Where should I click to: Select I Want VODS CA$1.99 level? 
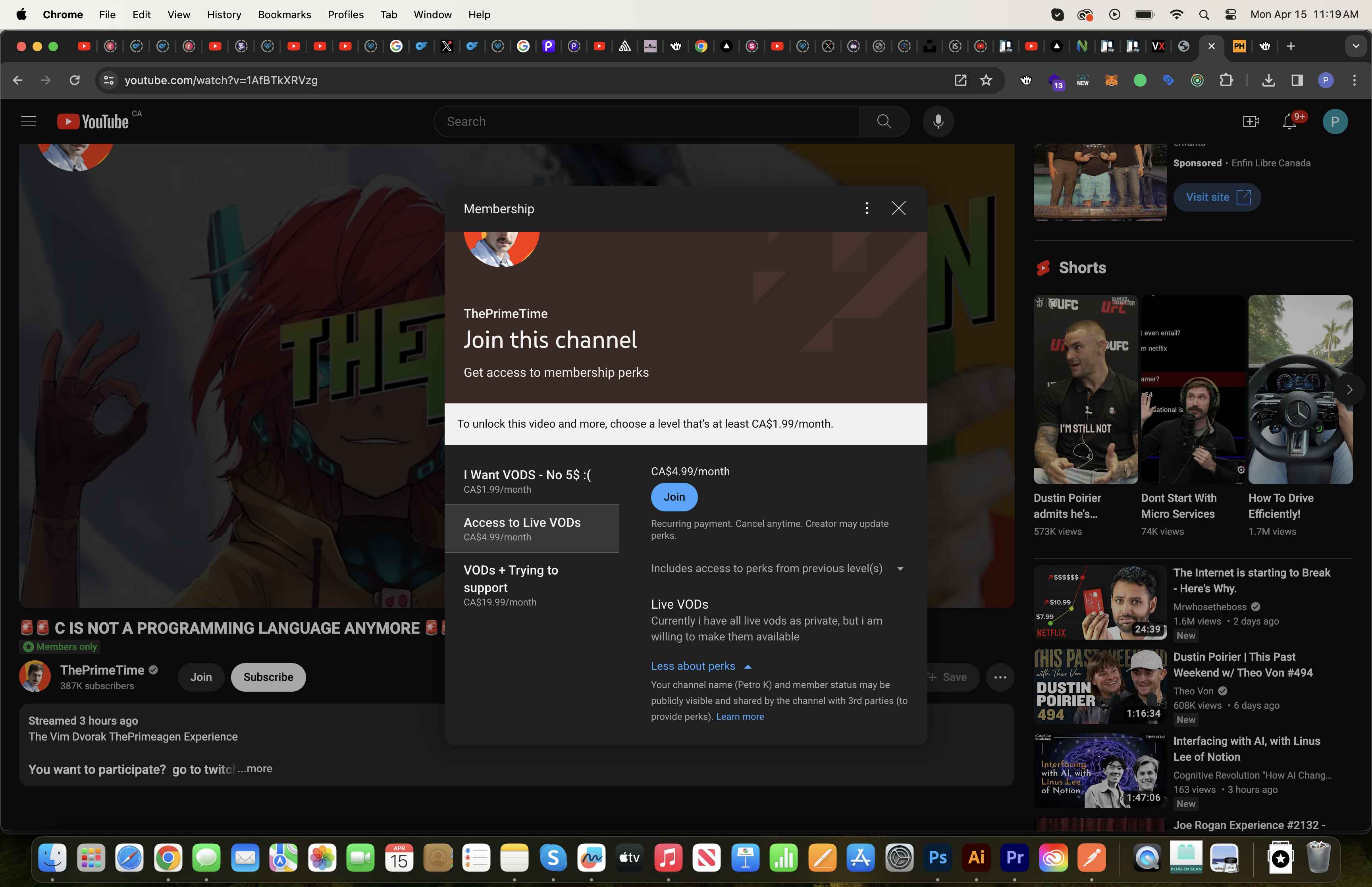pyautogui.click(x=532, y=482)
